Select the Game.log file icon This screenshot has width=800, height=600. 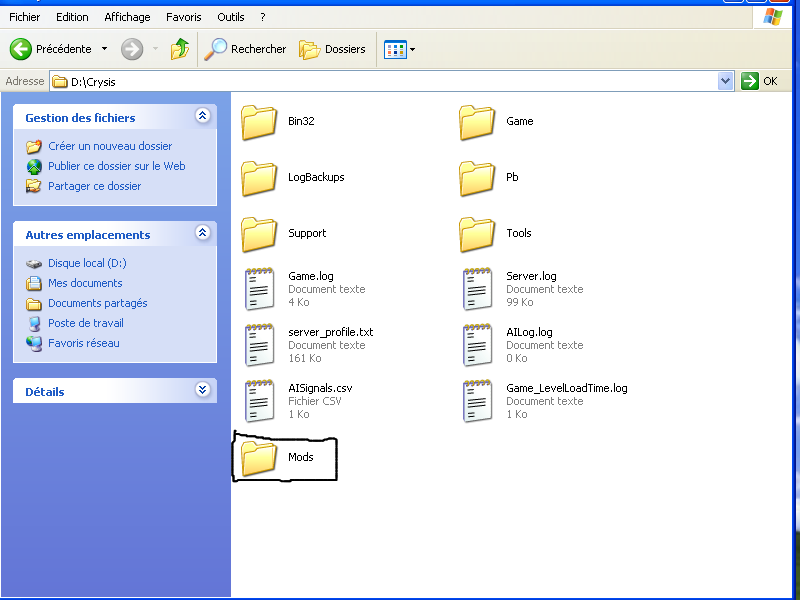coord(260,289)
